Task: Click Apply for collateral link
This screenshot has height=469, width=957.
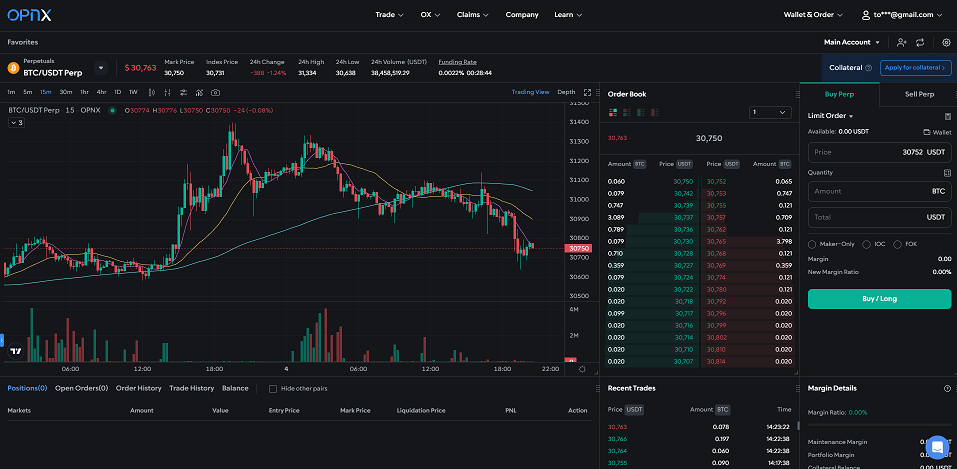Action: point(915,68)
